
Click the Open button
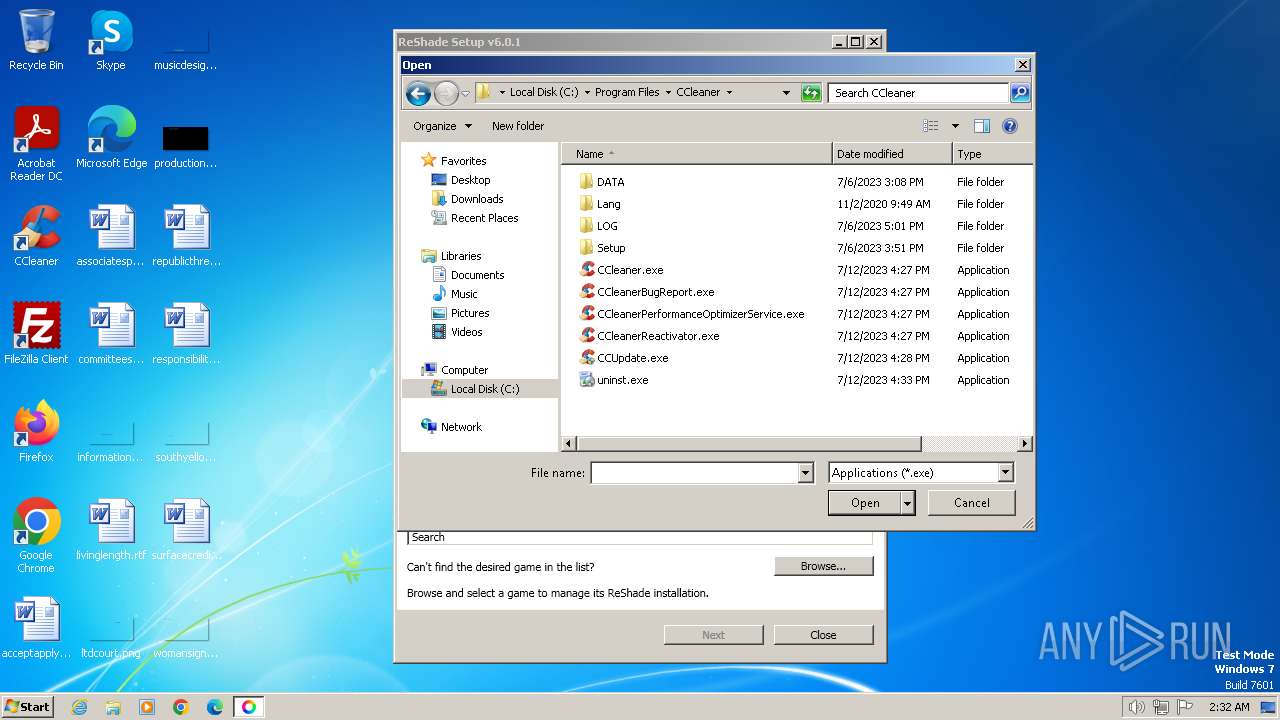[865, 503]
